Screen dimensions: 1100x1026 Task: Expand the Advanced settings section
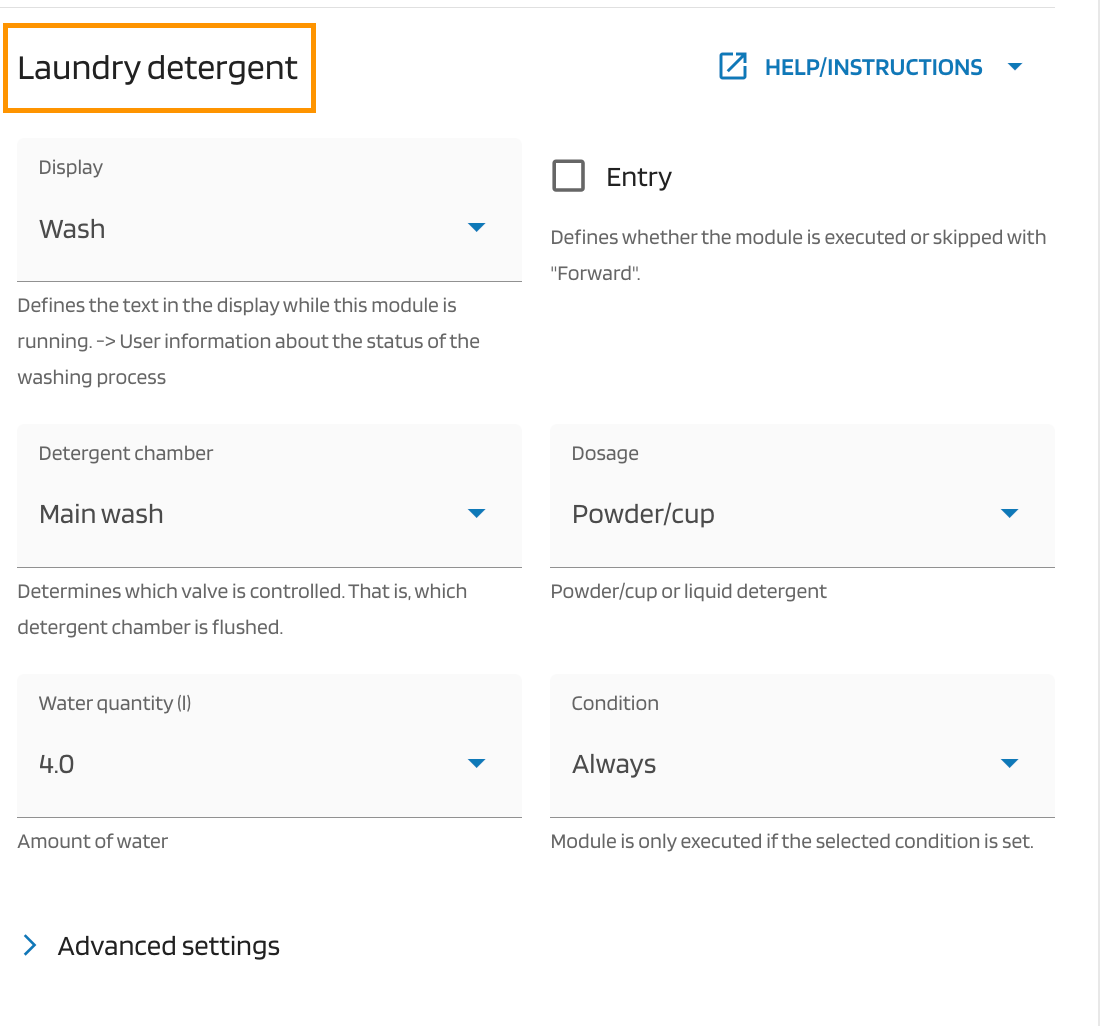pyautogui.click(x=169, y=946)
